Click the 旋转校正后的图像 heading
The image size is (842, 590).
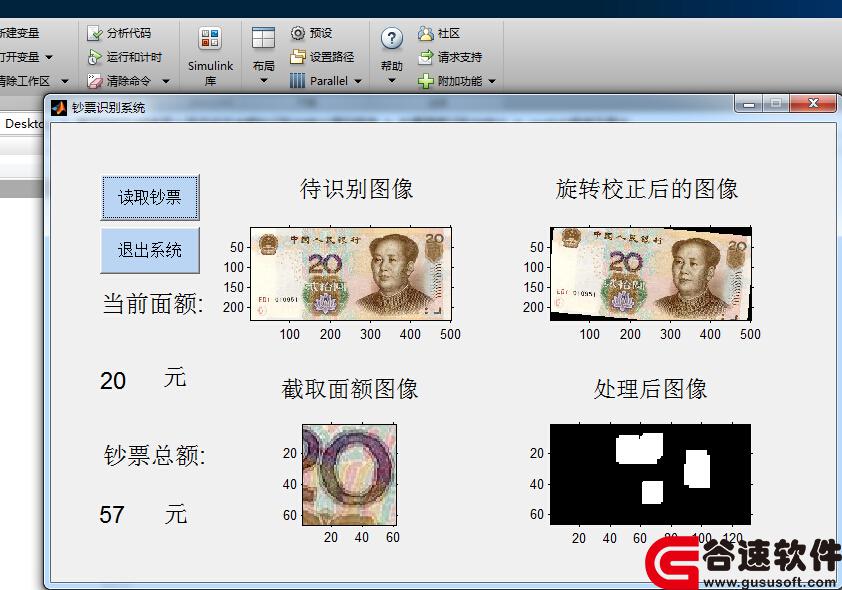click(x=647, y=189)
